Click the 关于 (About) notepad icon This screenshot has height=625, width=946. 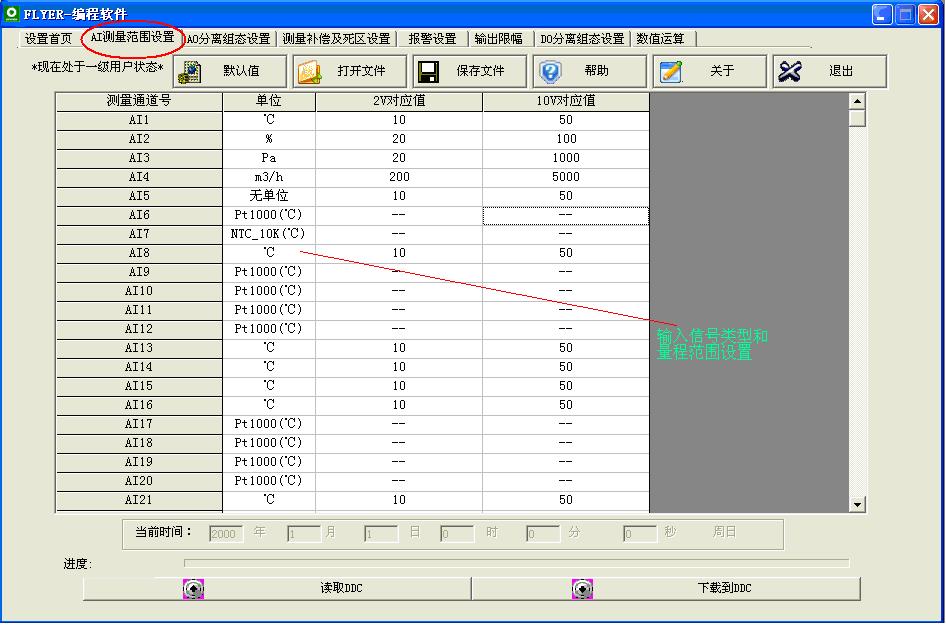pyautogui.click(x=671, y=72)
